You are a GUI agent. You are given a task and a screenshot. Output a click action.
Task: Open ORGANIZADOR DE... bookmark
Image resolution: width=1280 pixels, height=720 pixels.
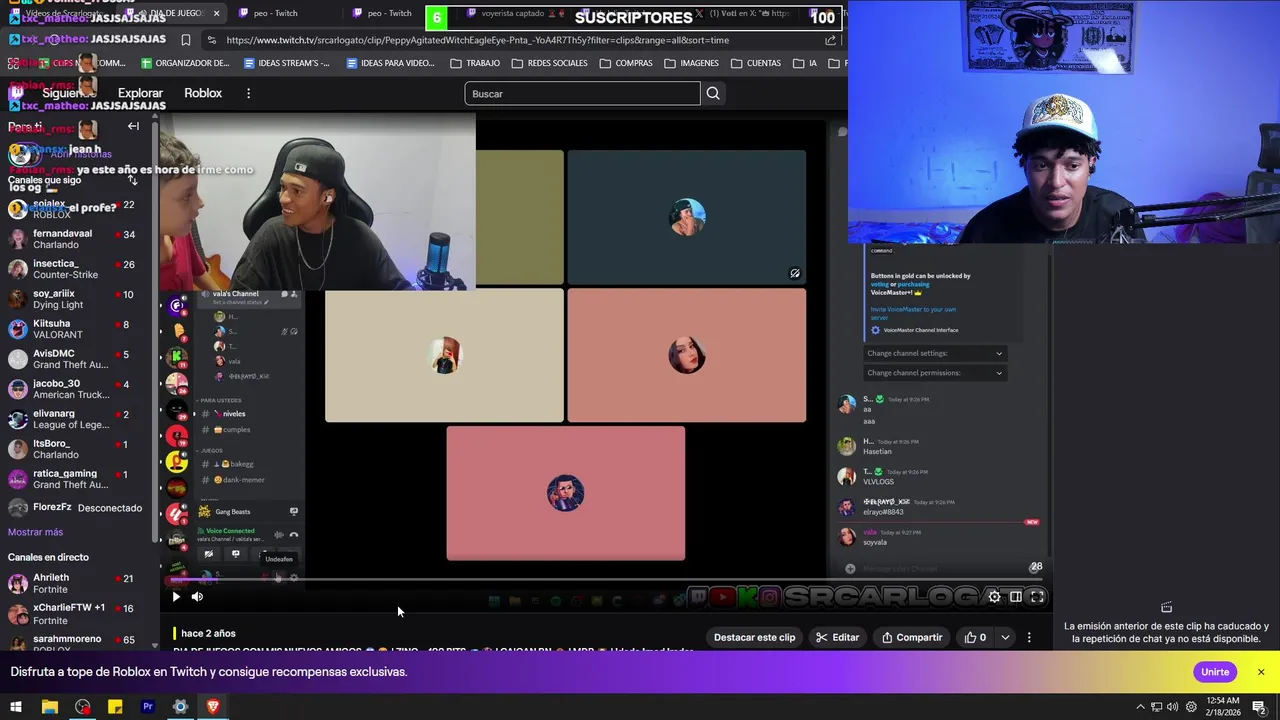[185, 63]
